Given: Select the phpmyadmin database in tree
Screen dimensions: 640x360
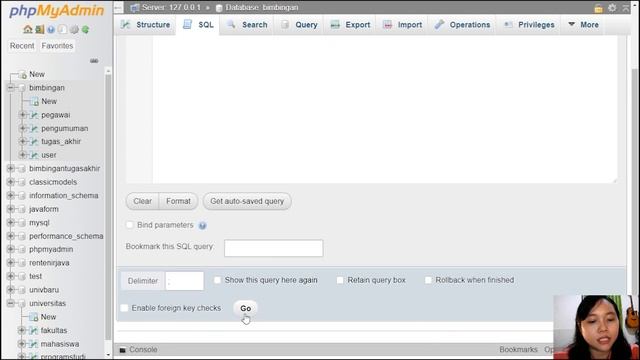Looking at the screenshot, I should [x=51, y=249].
